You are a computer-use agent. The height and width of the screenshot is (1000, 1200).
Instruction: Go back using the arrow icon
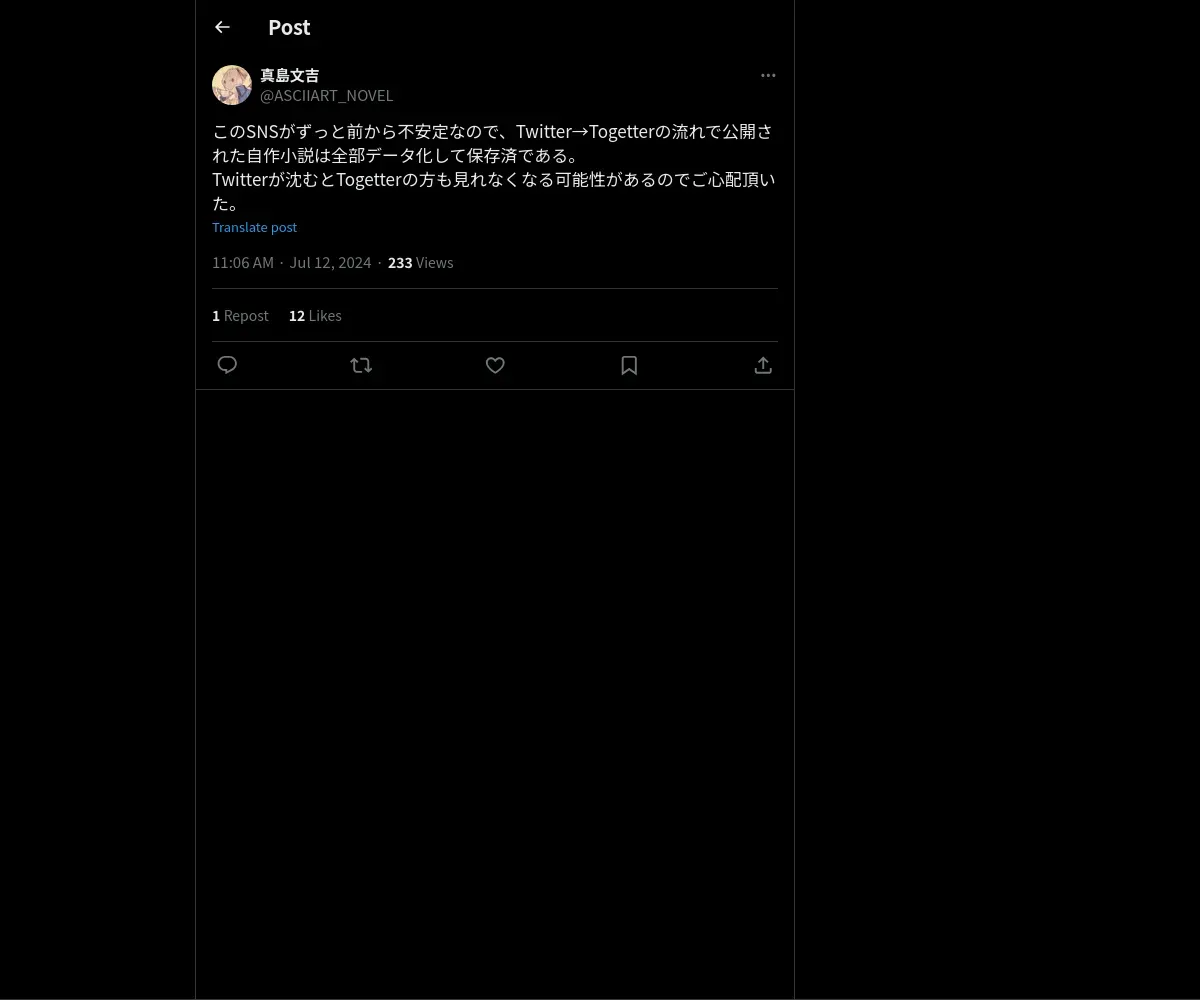[x=222, y=27]
